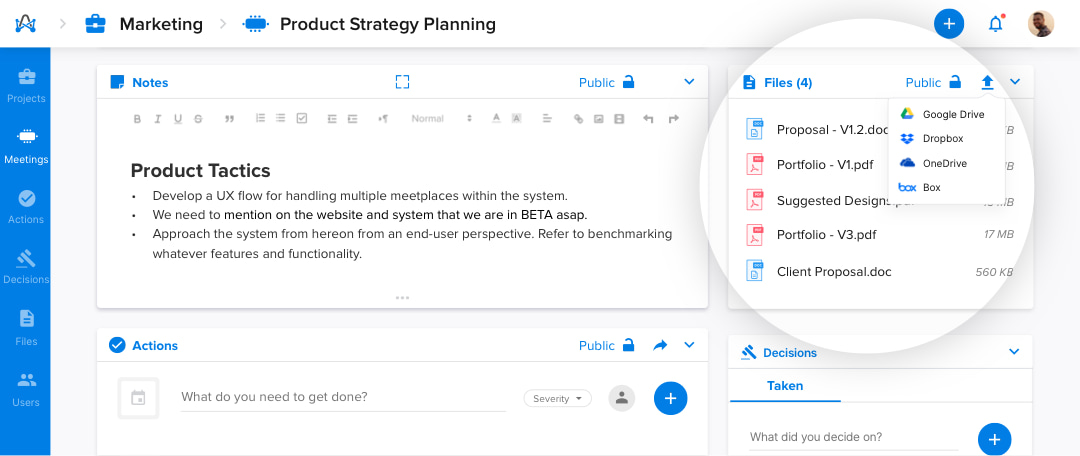Assign a person to the action
This screenshot has height=456, width=1080.
click(x=622, y=398)
